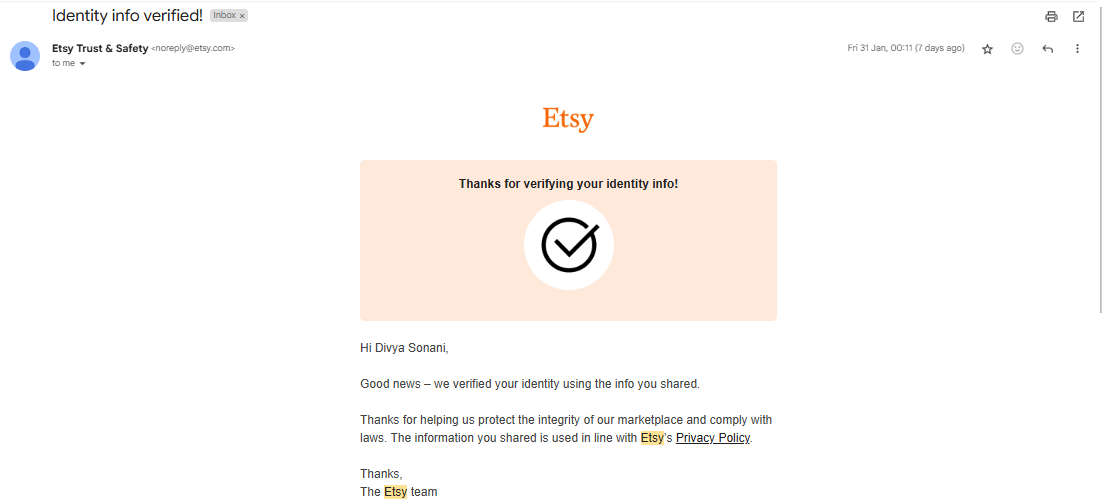Star this Etsy email
This screenshot has height=503, width=1102.
click(987, 49)
